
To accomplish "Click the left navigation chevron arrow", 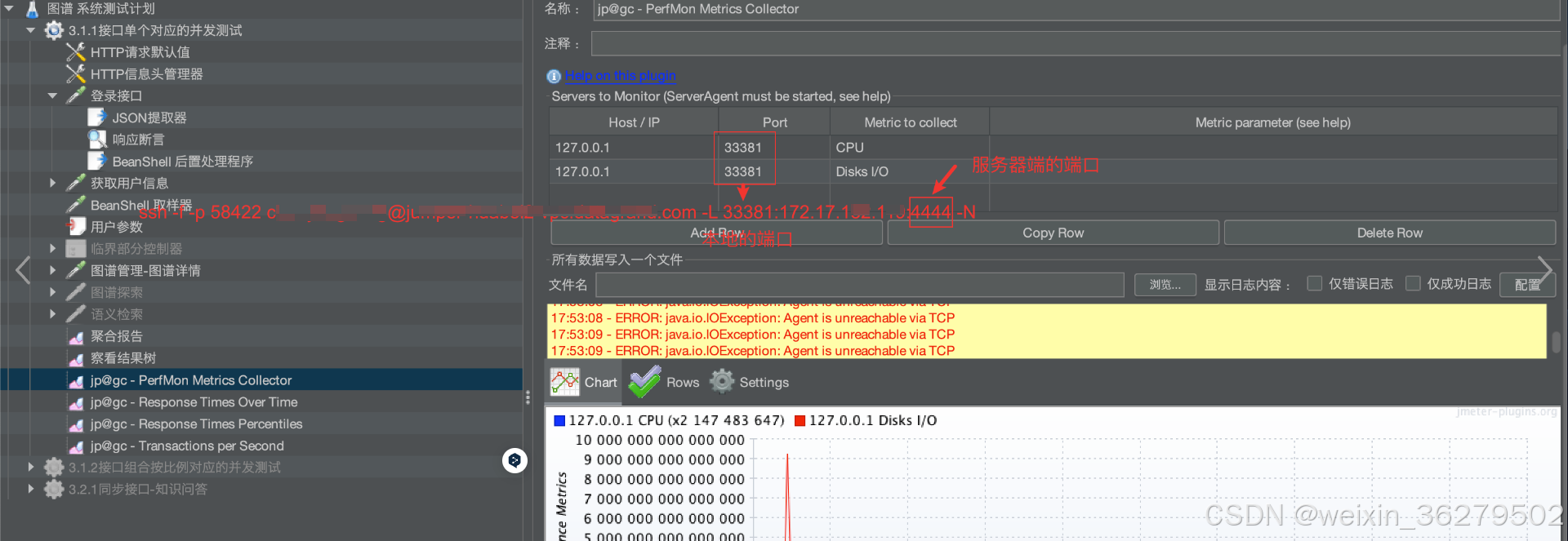I will point(23,270).
